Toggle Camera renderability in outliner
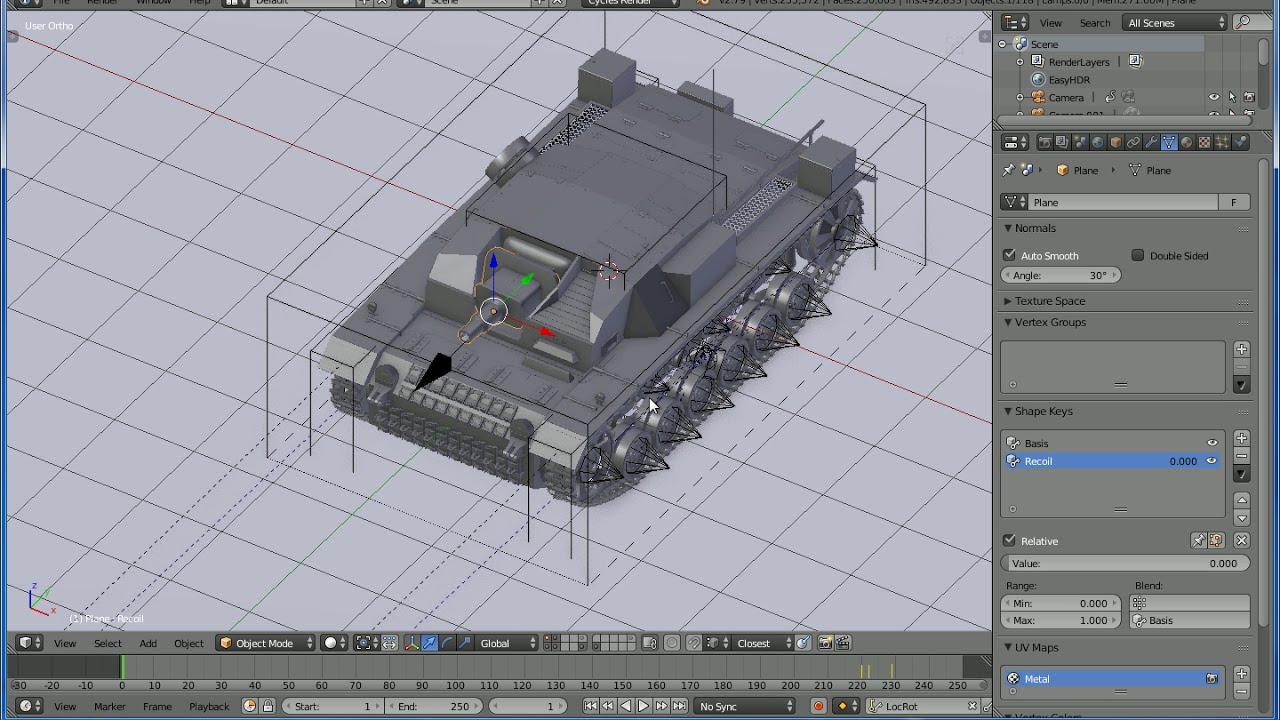The image size is (1280, 720). pos(1249,97)
